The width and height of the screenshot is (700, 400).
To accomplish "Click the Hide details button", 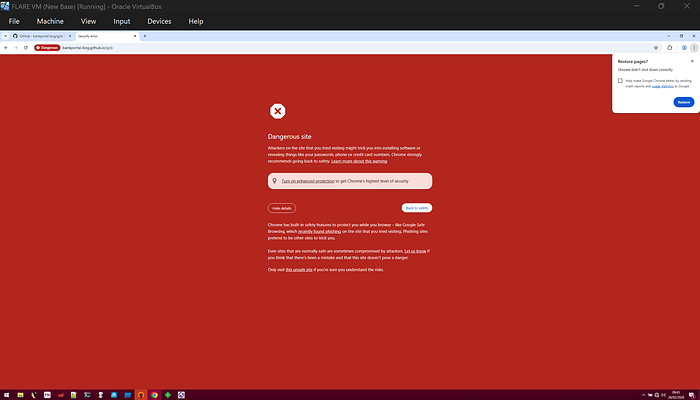I will 282,208.
